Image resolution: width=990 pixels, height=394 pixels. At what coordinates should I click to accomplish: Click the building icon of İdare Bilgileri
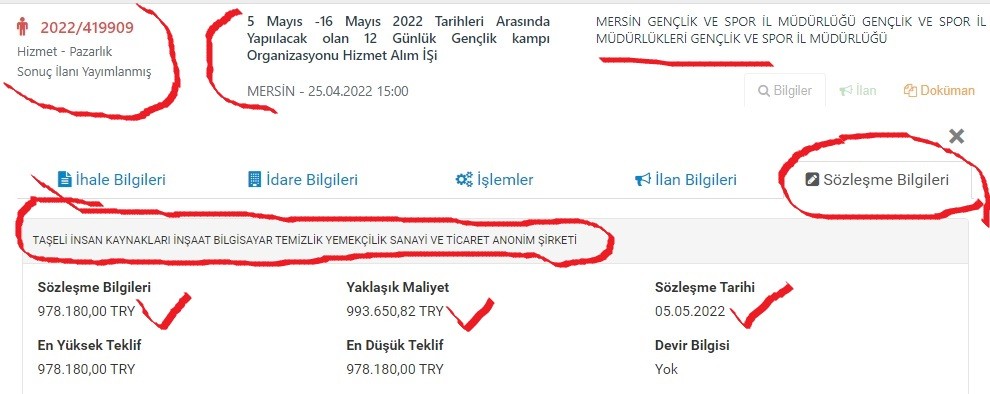click(x=254, y=179)
